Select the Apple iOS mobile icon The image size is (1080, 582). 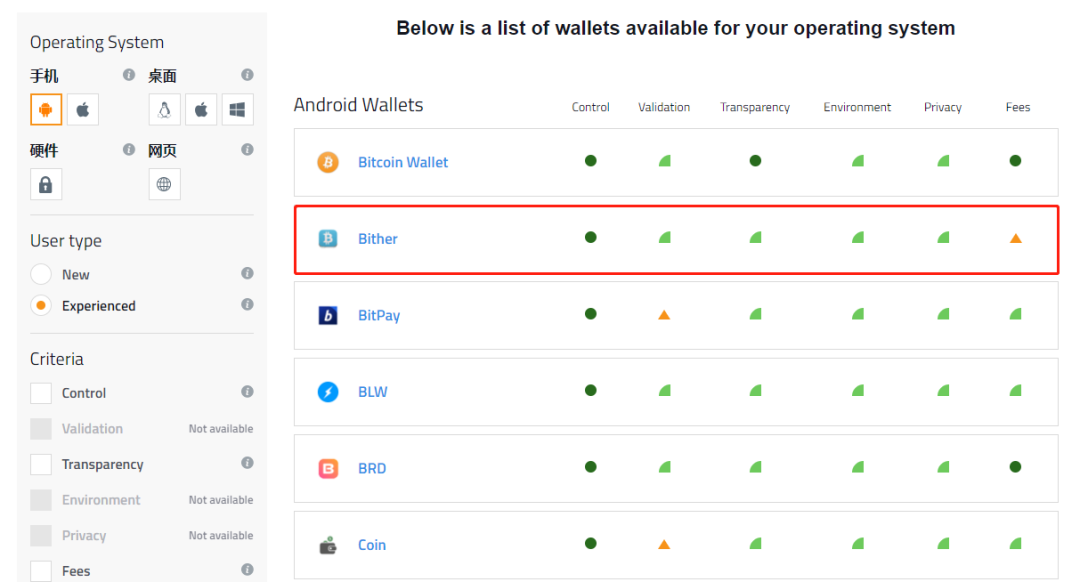[83, 110]
